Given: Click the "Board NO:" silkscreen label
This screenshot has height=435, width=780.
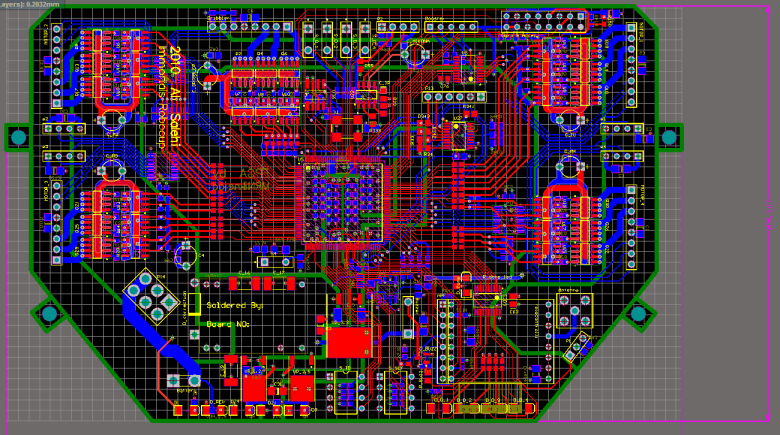Looking at the screenshot, I should point(228,325).
